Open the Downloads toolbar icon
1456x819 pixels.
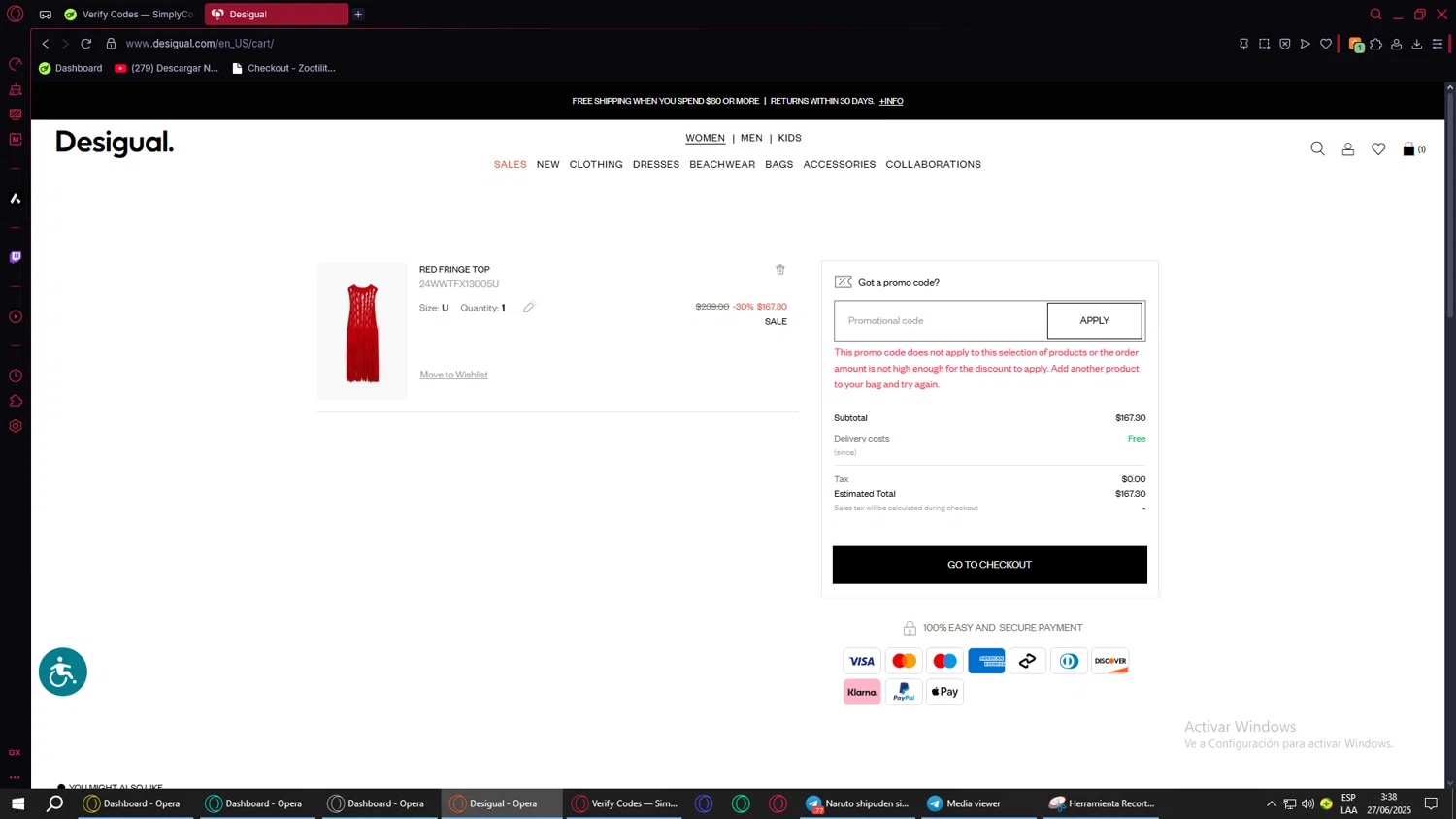tap(1416, 44)
